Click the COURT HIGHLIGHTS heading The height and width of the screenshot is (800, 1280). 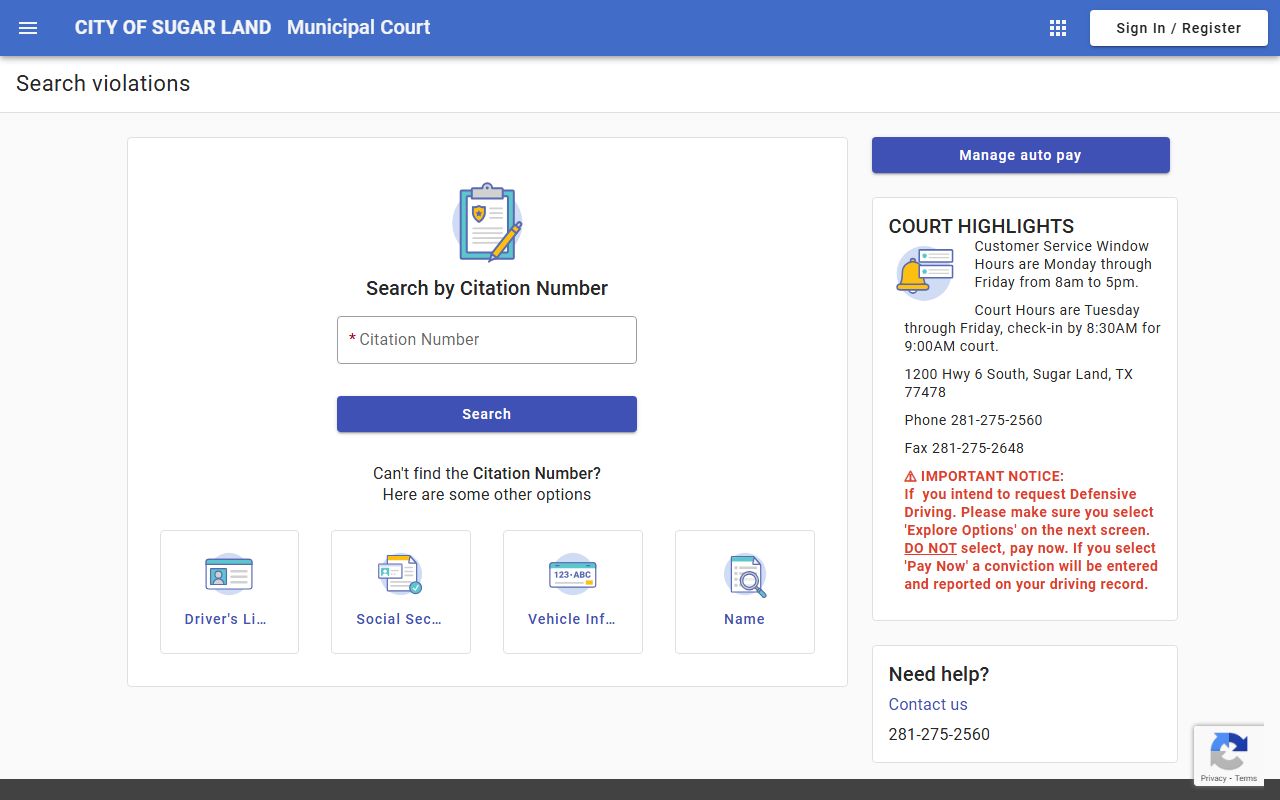[981, 226]
